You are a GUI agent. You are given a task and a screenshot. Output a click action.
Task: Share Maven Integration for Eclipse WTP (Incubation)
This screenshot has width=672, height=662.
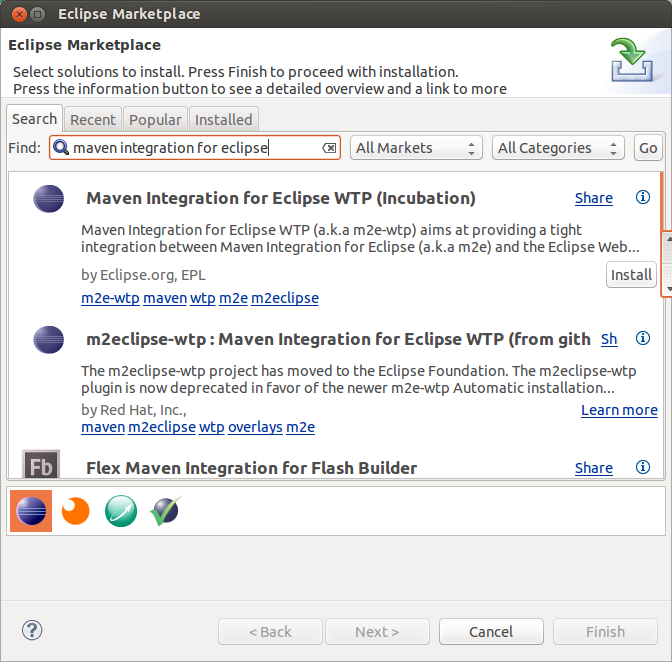pos(594,198)
